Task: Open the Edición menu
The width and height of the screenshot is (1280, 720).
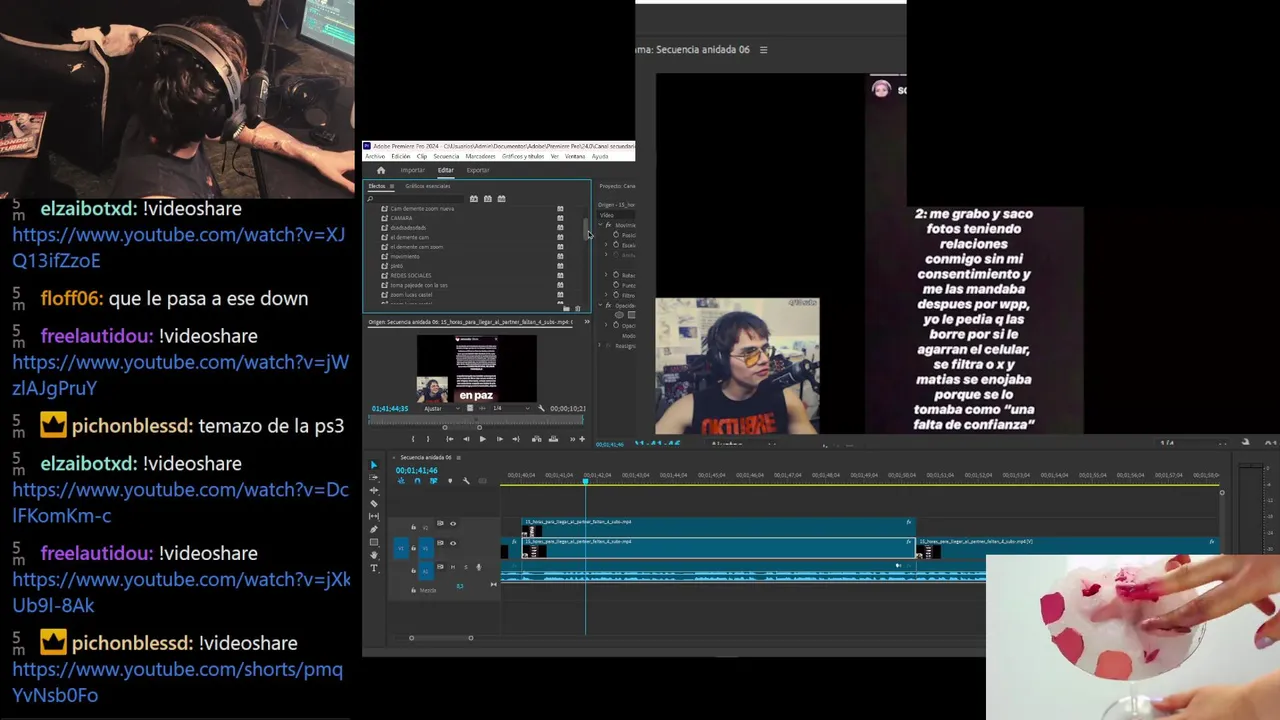Action: pos(401,156)
